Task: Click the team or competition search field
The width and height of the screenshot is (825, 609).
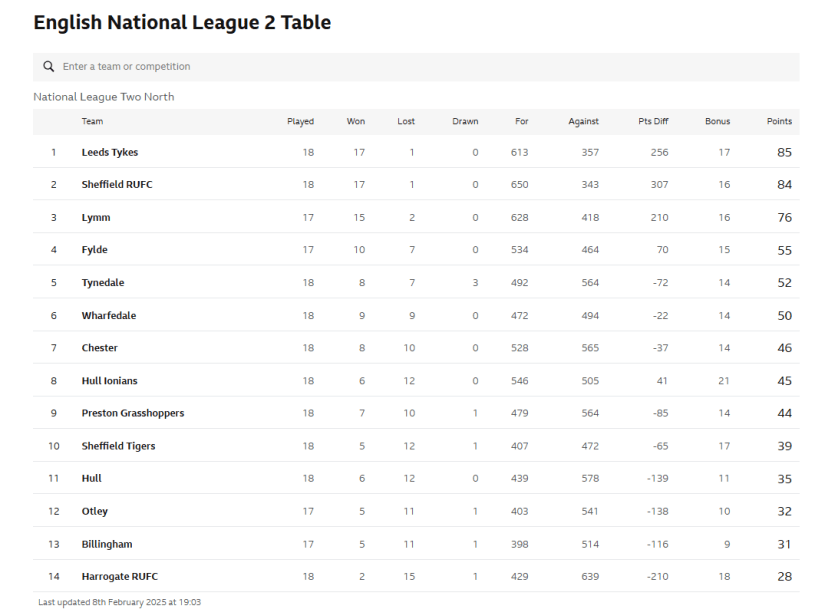Action: (x=400, y=67)
